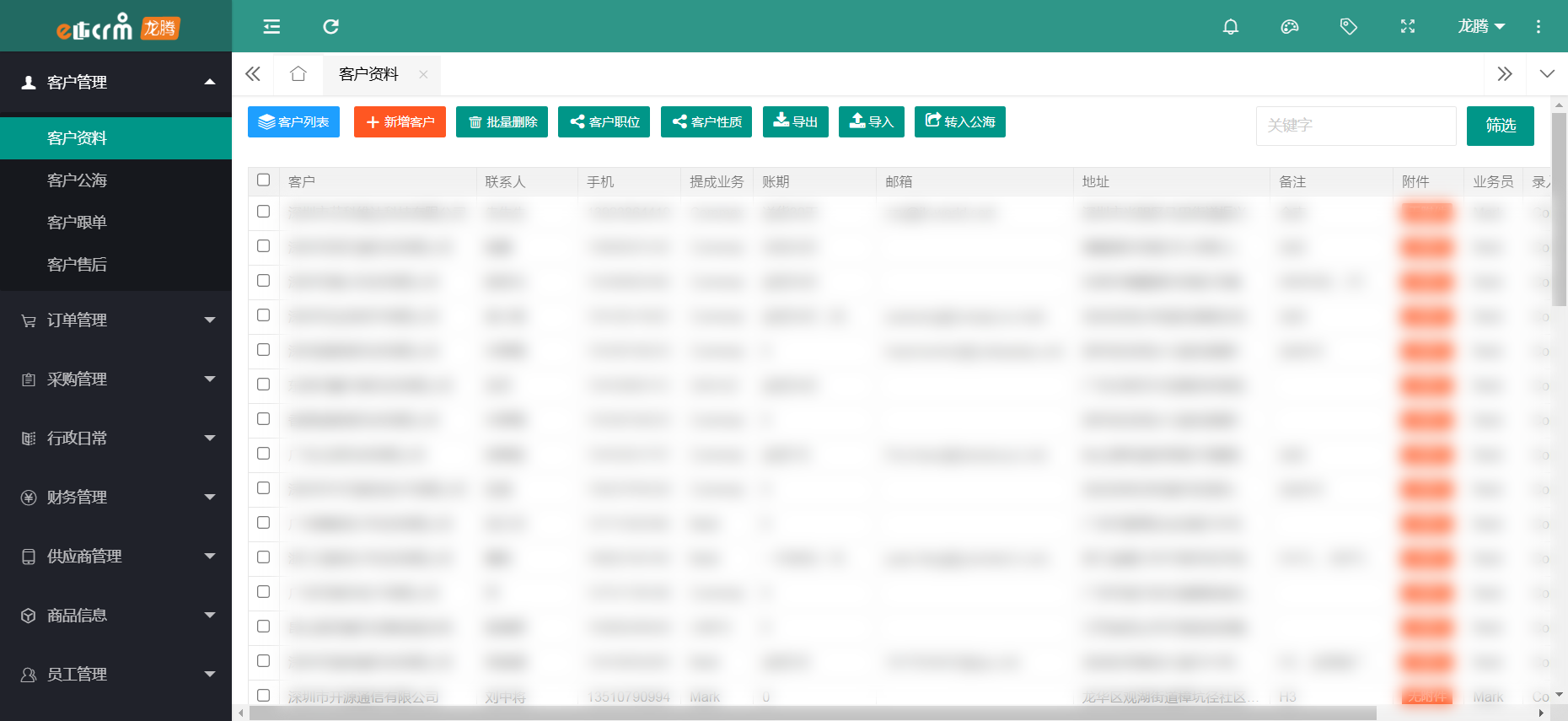The width and height of the screenshot is (1568, 721).
Task: Select the checkbox of the last visible row
Action: tap(264, 696)
